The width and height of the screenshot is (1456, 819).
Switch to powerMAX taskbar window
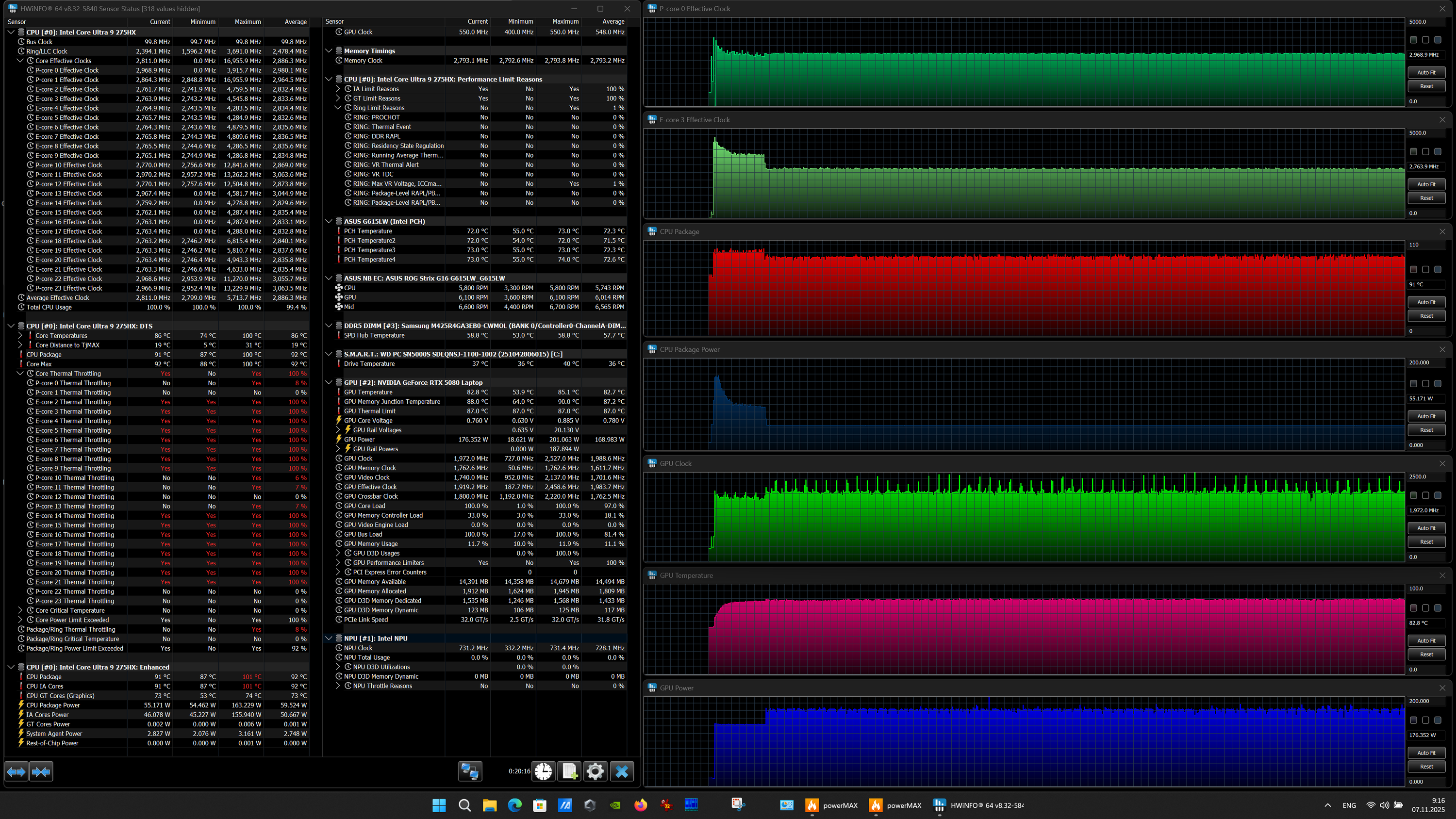click(831, 805)
